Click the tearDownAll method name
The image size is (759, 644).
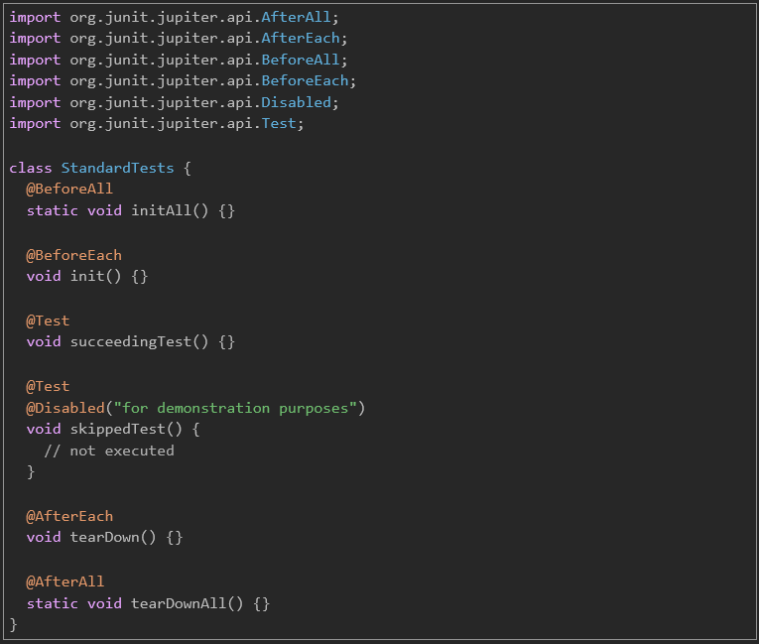point(178,603)
